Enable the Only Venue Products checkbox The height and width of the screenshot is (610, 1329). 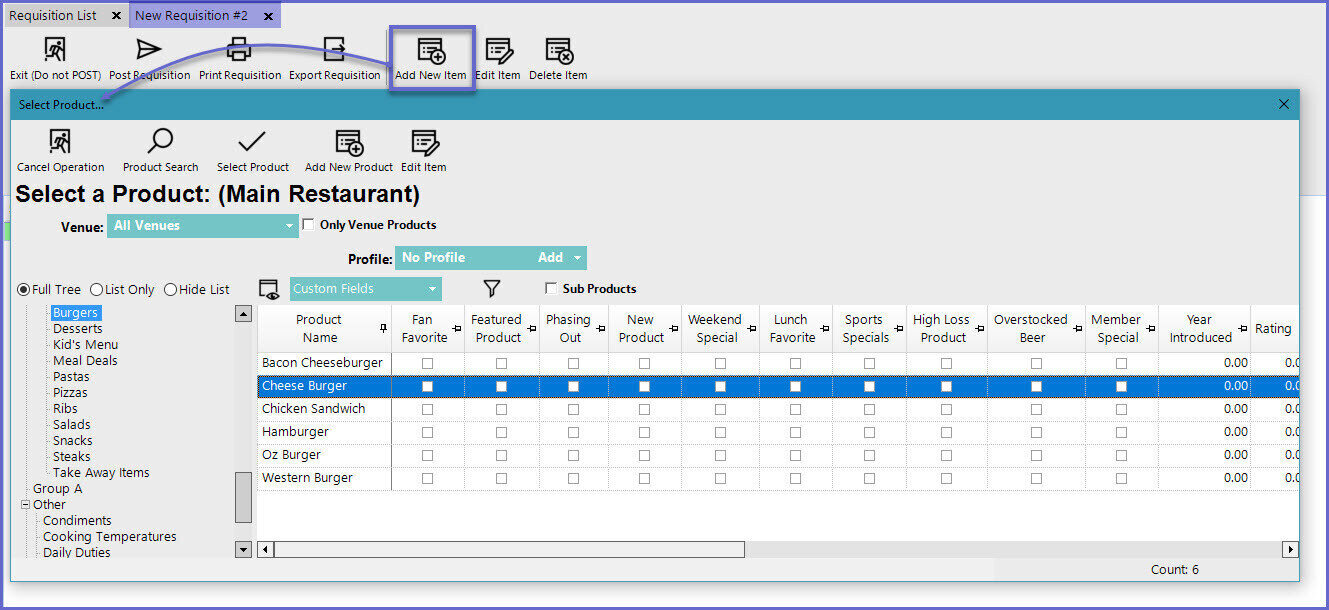(309, 225)
